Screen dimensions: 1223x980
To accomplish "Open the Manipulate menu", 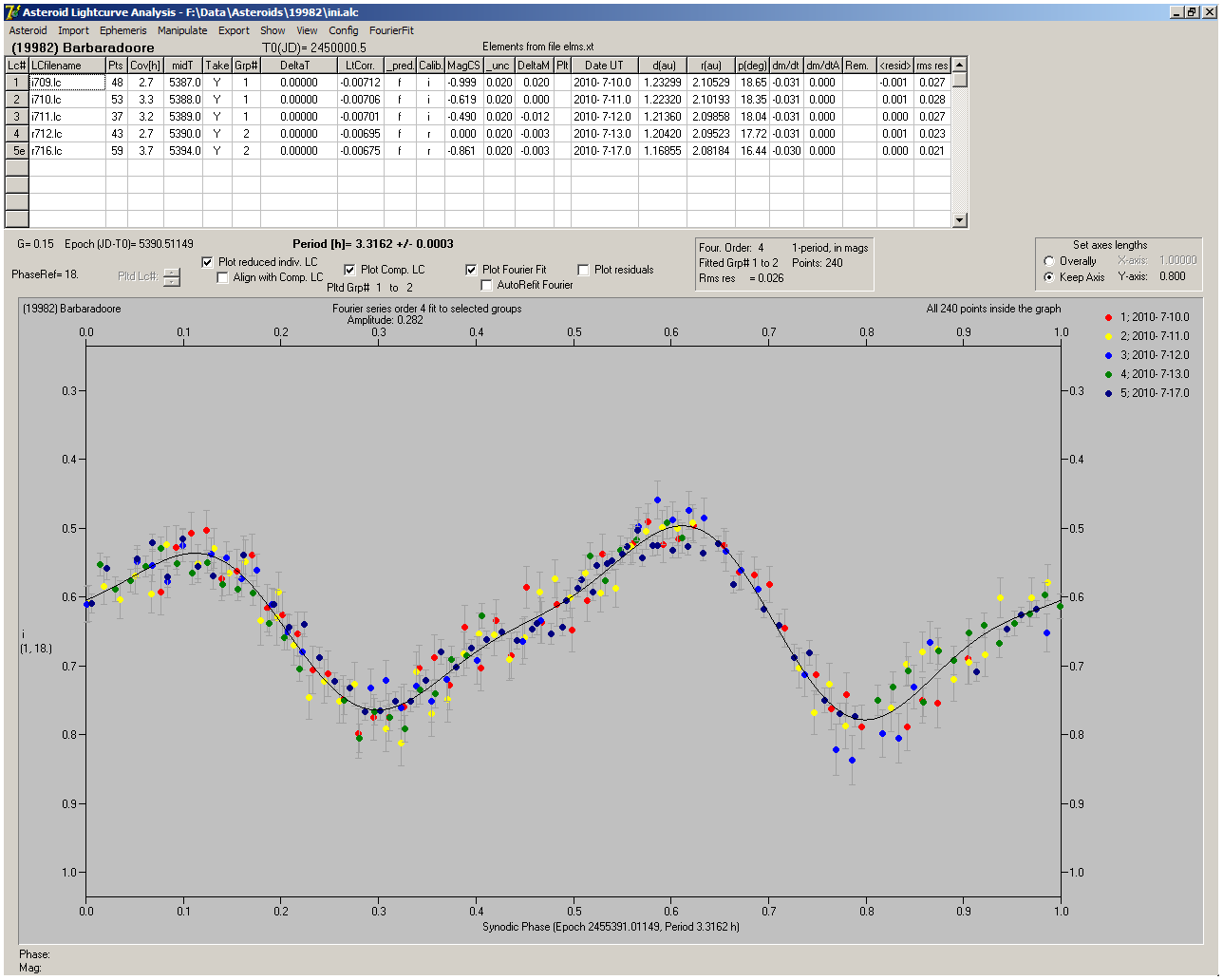I will (x=182, y=30).
